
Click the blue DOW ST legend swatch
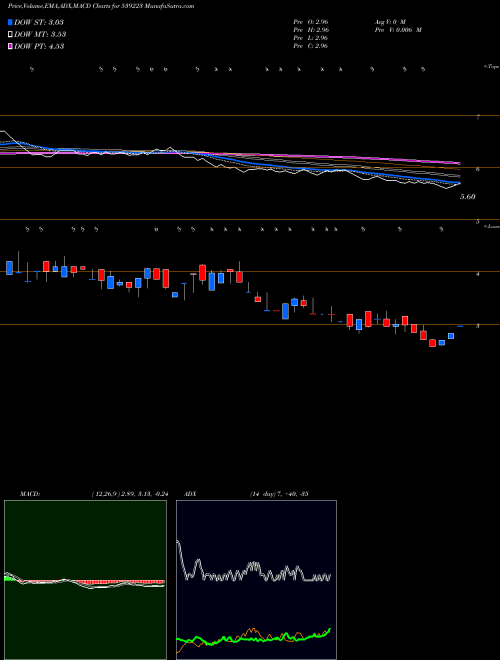click(x=11, y=22)
